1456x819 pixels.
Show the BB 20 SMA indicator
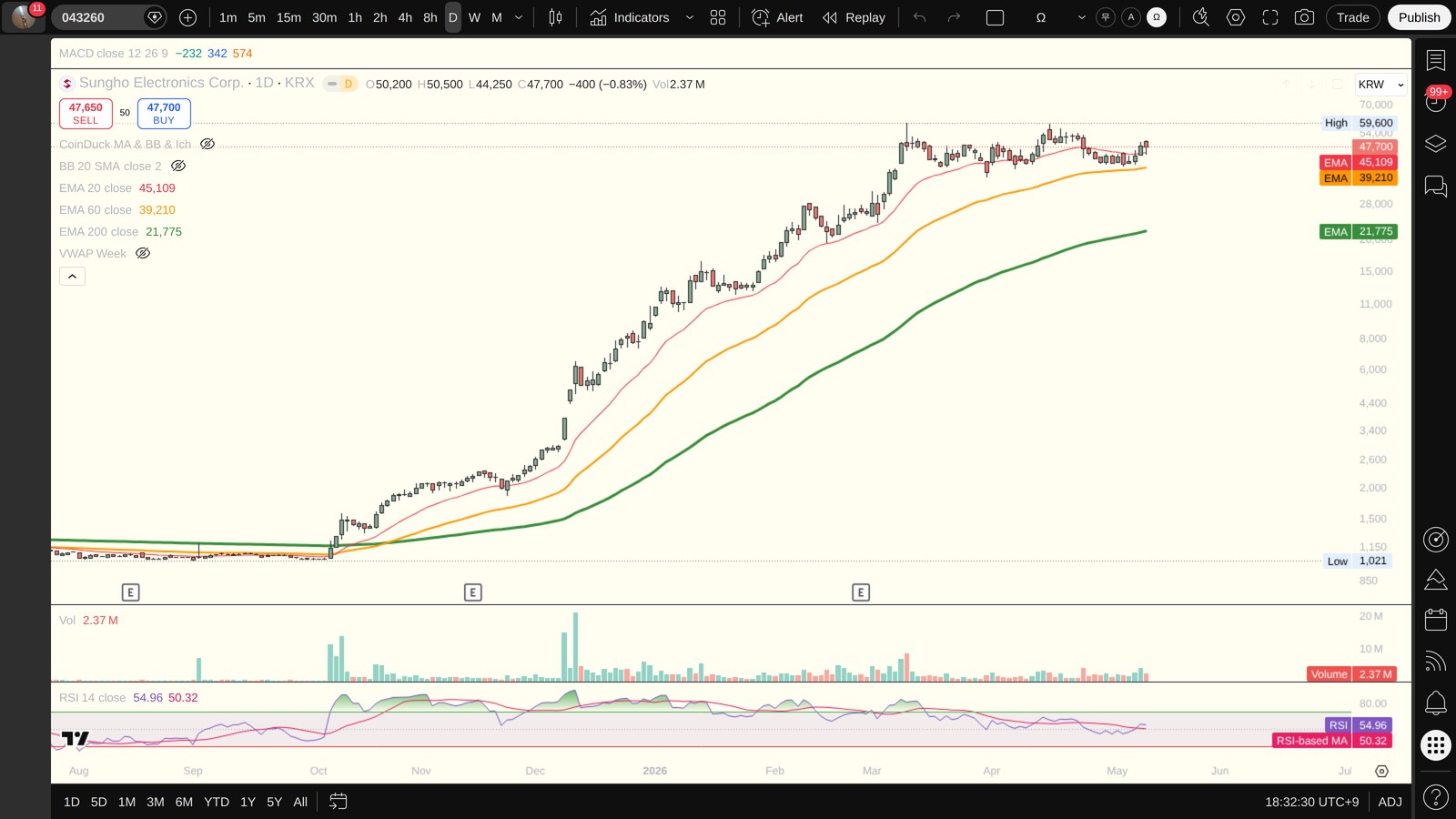click(178, 166)
